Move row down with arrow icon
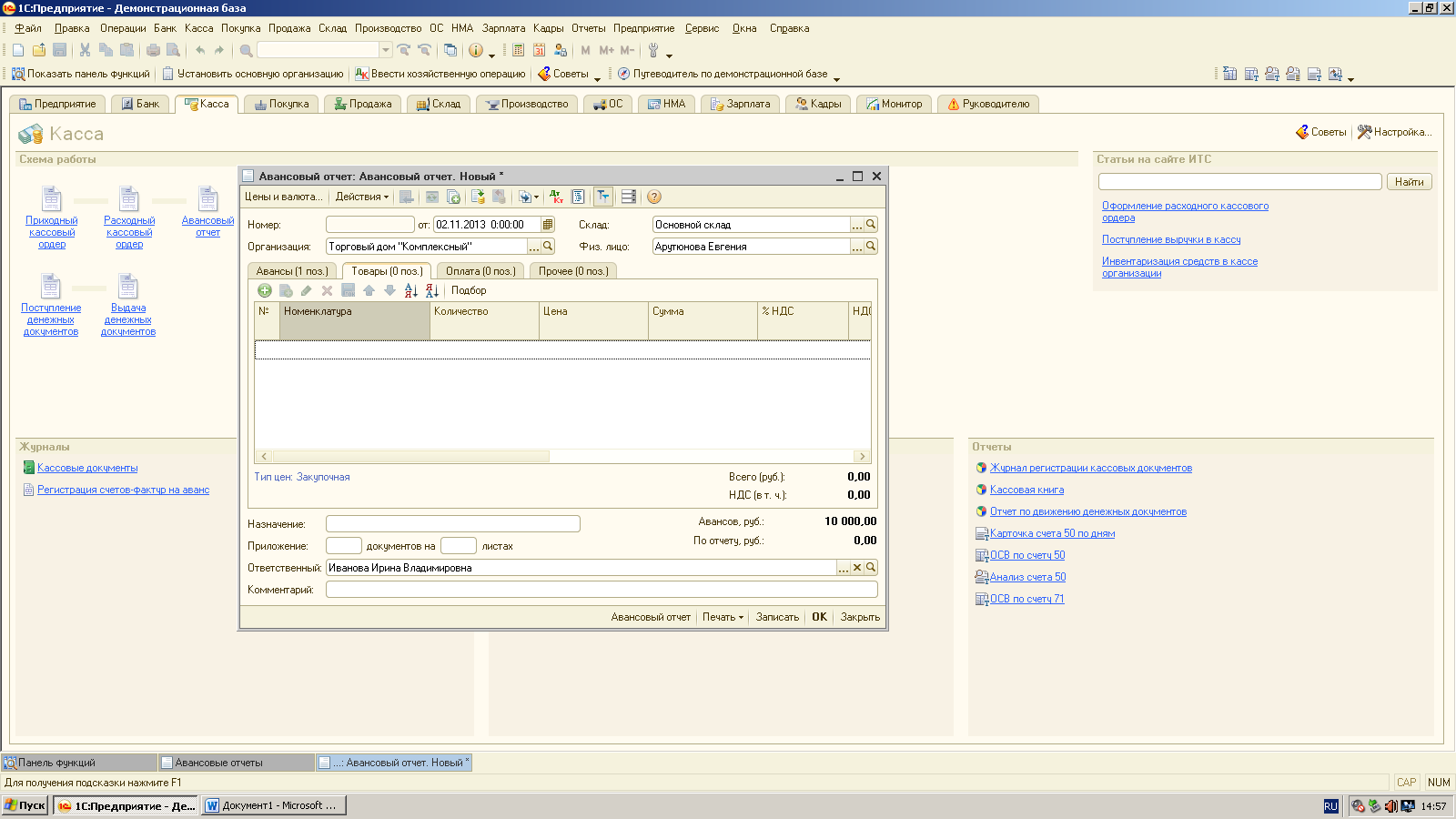This screenshot has width=1456, height=819. (x=389, y=290)
